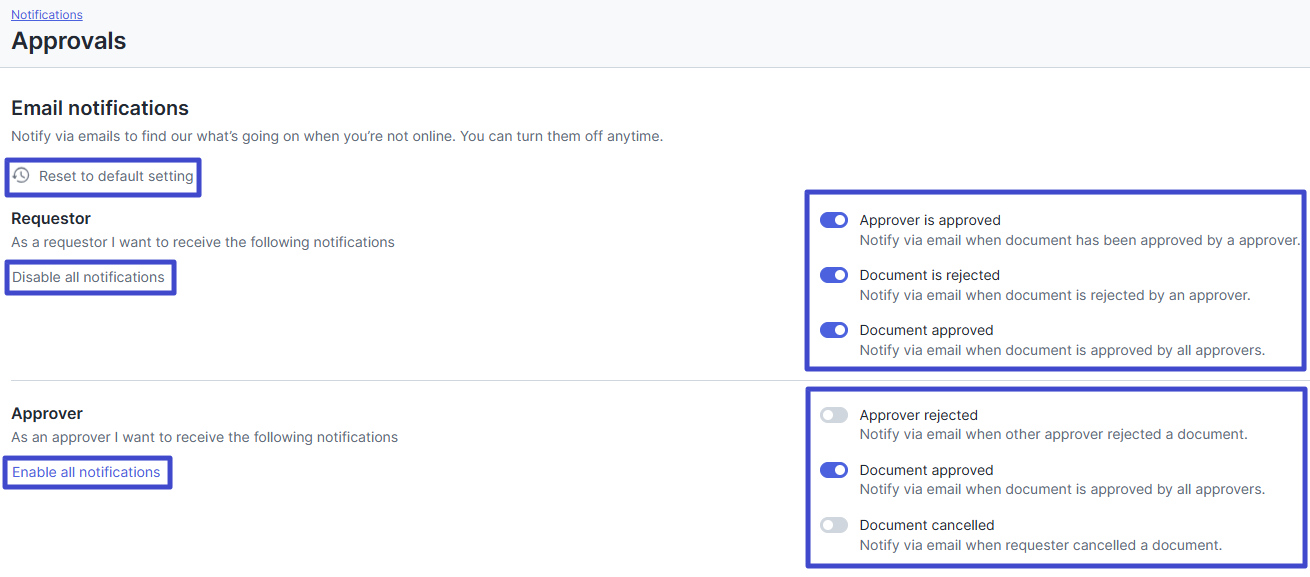Switch off Approver's Document approved toggle

click(x=834, y=470)
